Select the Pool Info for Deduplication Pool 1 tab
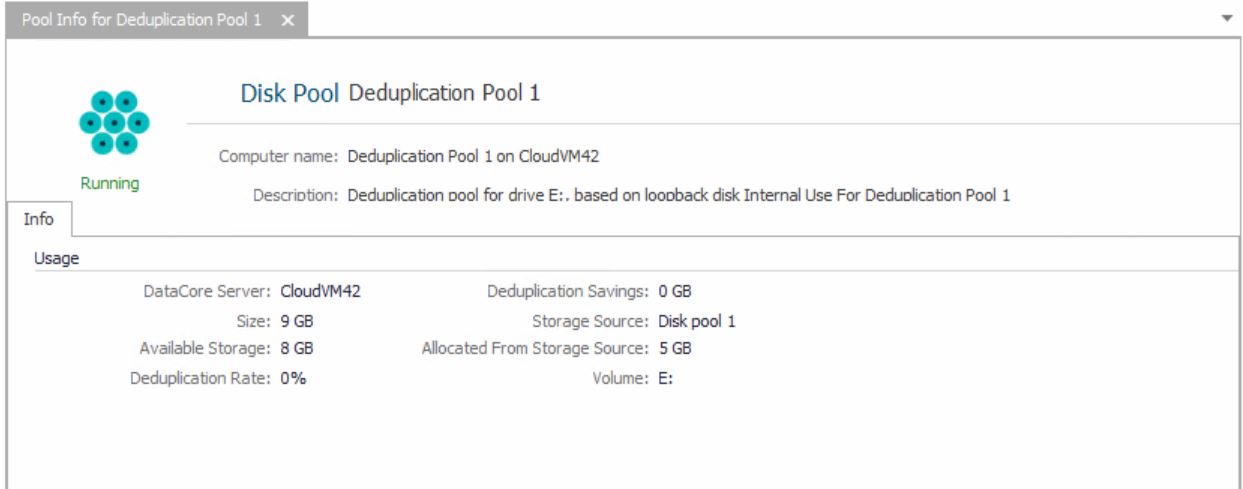This screenshot has width=1243, height=489. (x=140, y=21)
